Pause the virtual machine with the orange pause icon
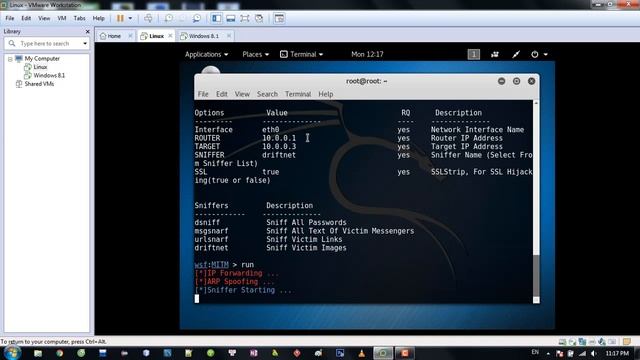 pyautogui.click(x=120, y=18)
